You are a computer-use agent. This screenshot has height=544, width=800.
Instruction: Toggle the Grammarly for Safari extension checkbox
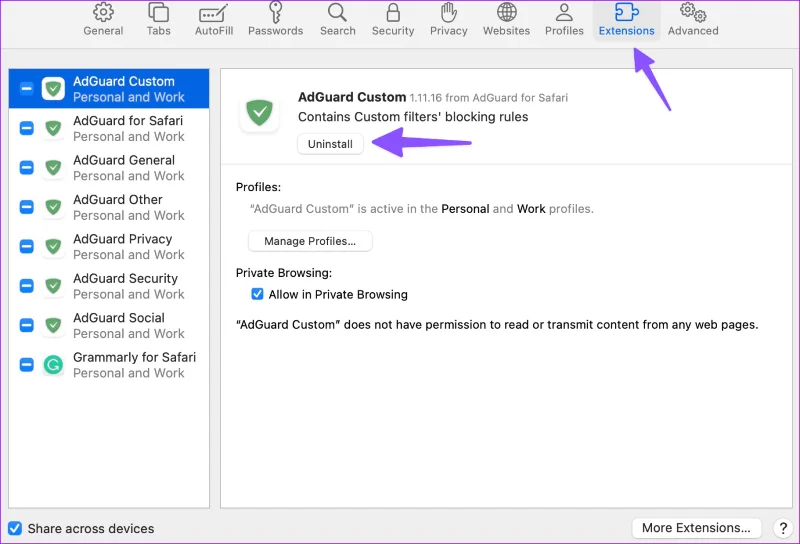(x=27, y=364)
